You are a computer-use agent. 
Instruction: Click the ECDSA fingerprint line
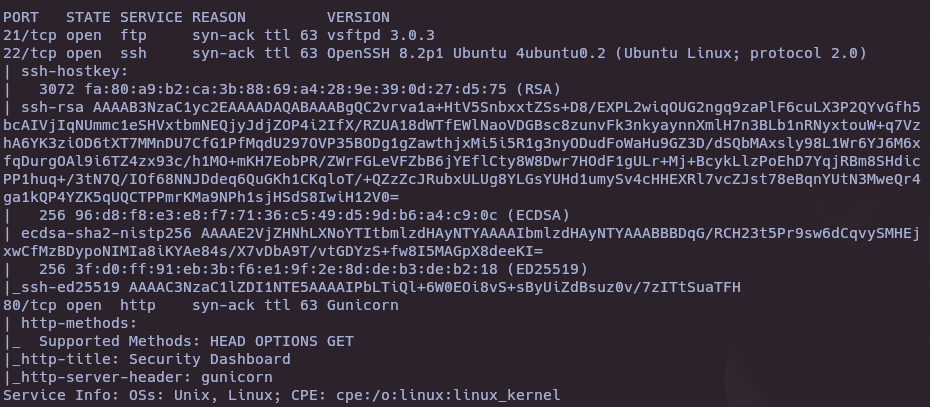304,215
